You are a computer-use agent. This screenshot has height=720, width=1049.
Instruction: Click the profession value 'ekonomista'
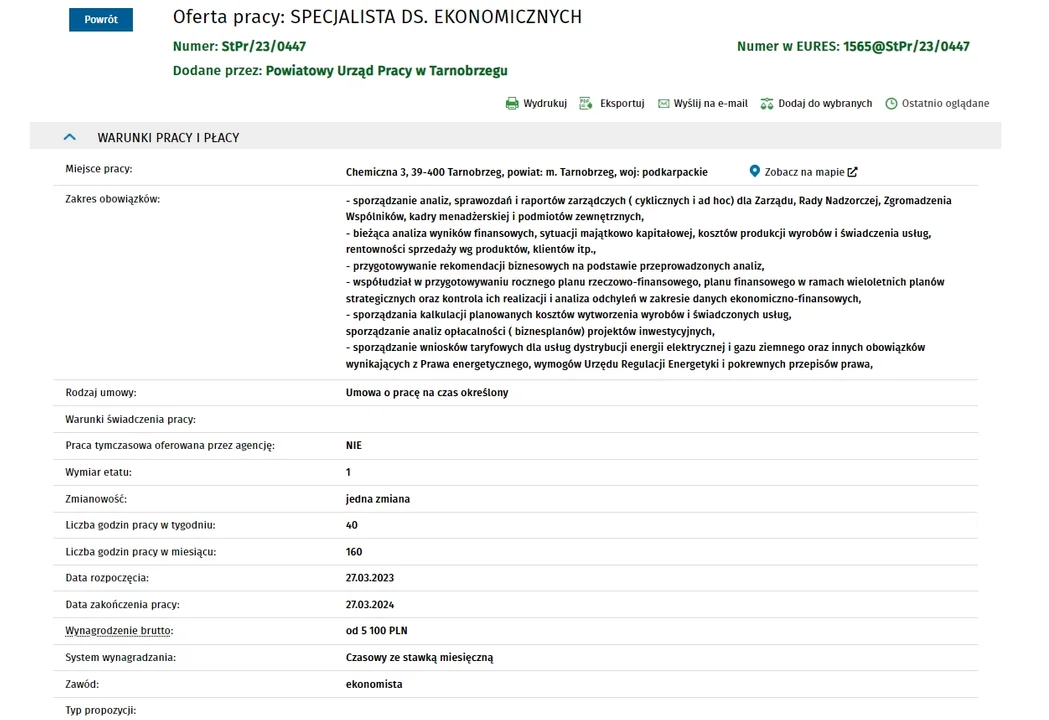374,684
